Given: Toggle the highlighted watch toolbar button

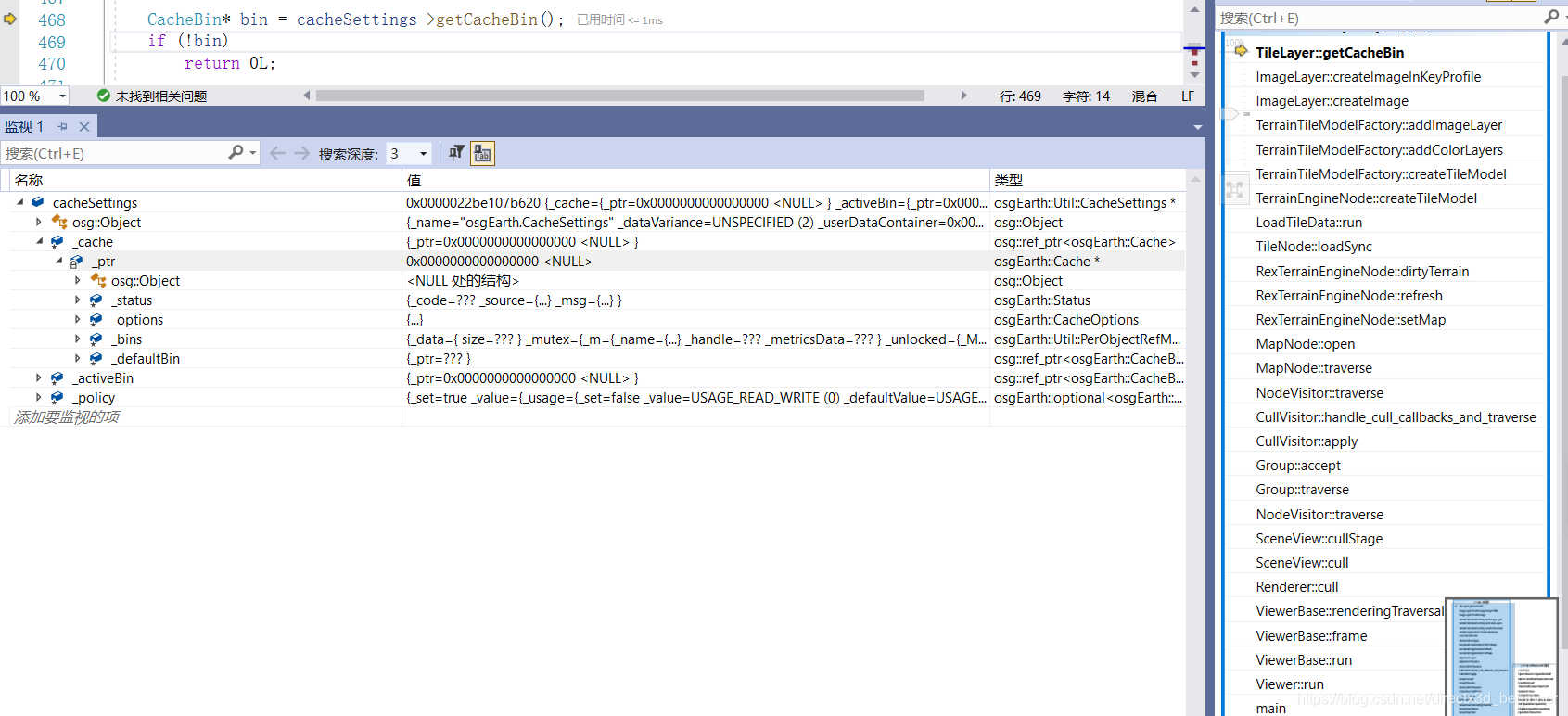Looking at the screenshot, I should click(482, 153).
